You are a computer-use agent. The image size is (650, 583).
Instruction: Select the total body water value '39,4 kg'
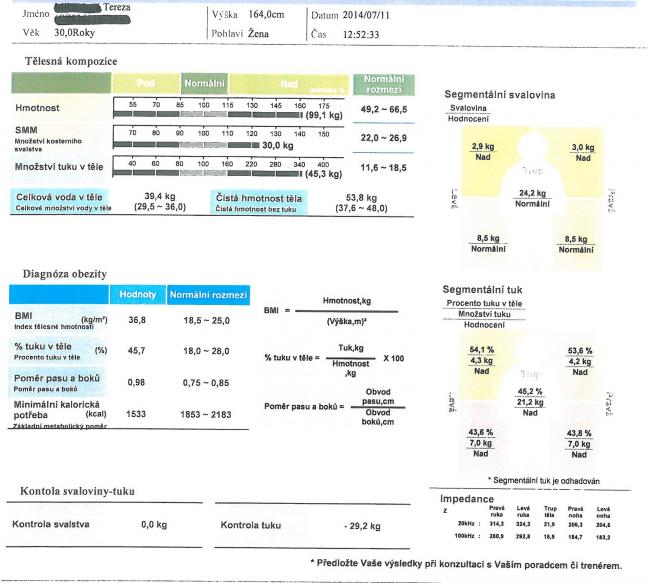tap(160, 196)
